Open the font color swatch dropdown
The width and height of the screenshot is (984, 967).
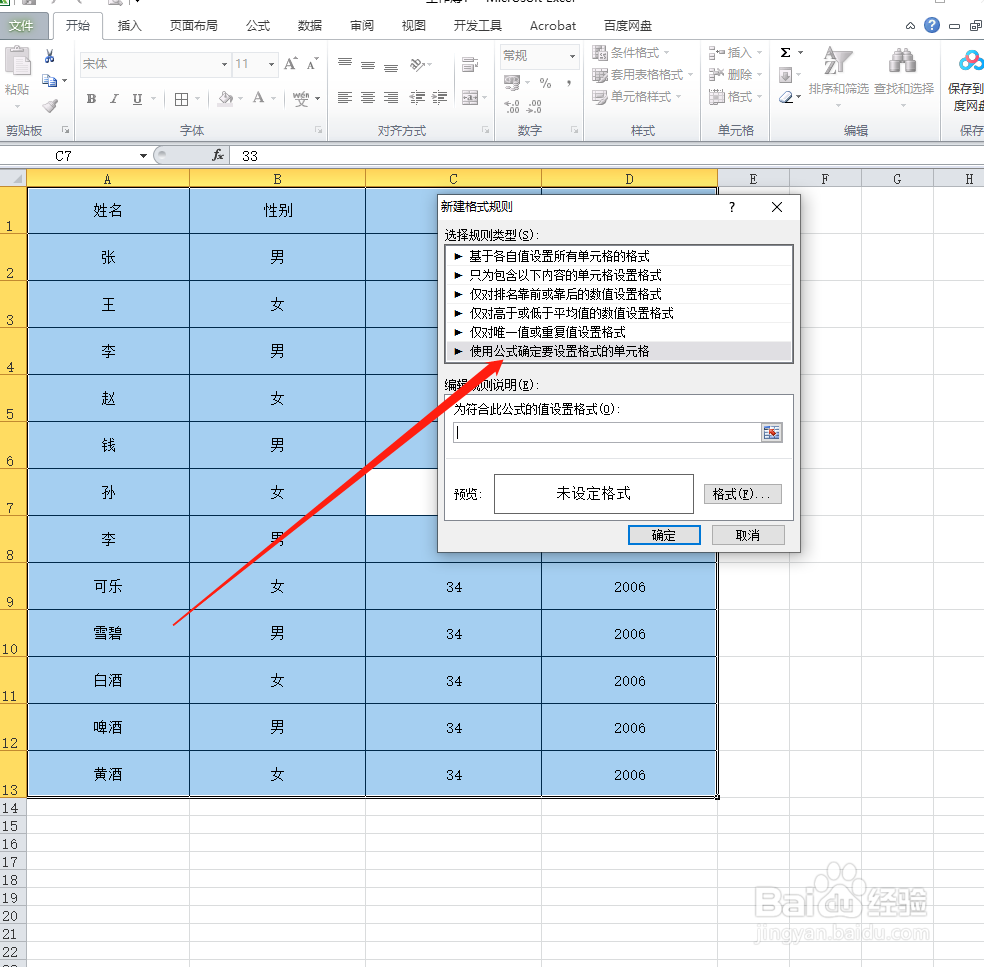[271, 98]
